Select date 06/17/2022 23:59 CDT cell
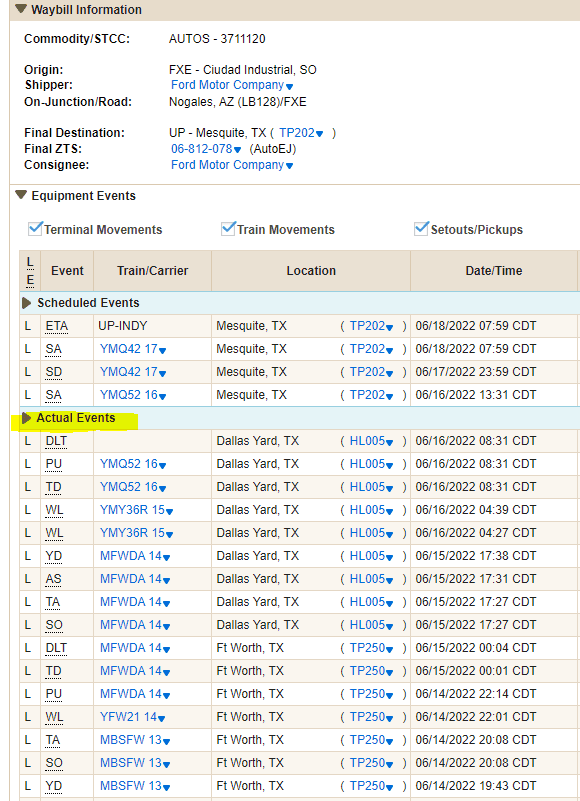580x801 pixels. [476, 372]
